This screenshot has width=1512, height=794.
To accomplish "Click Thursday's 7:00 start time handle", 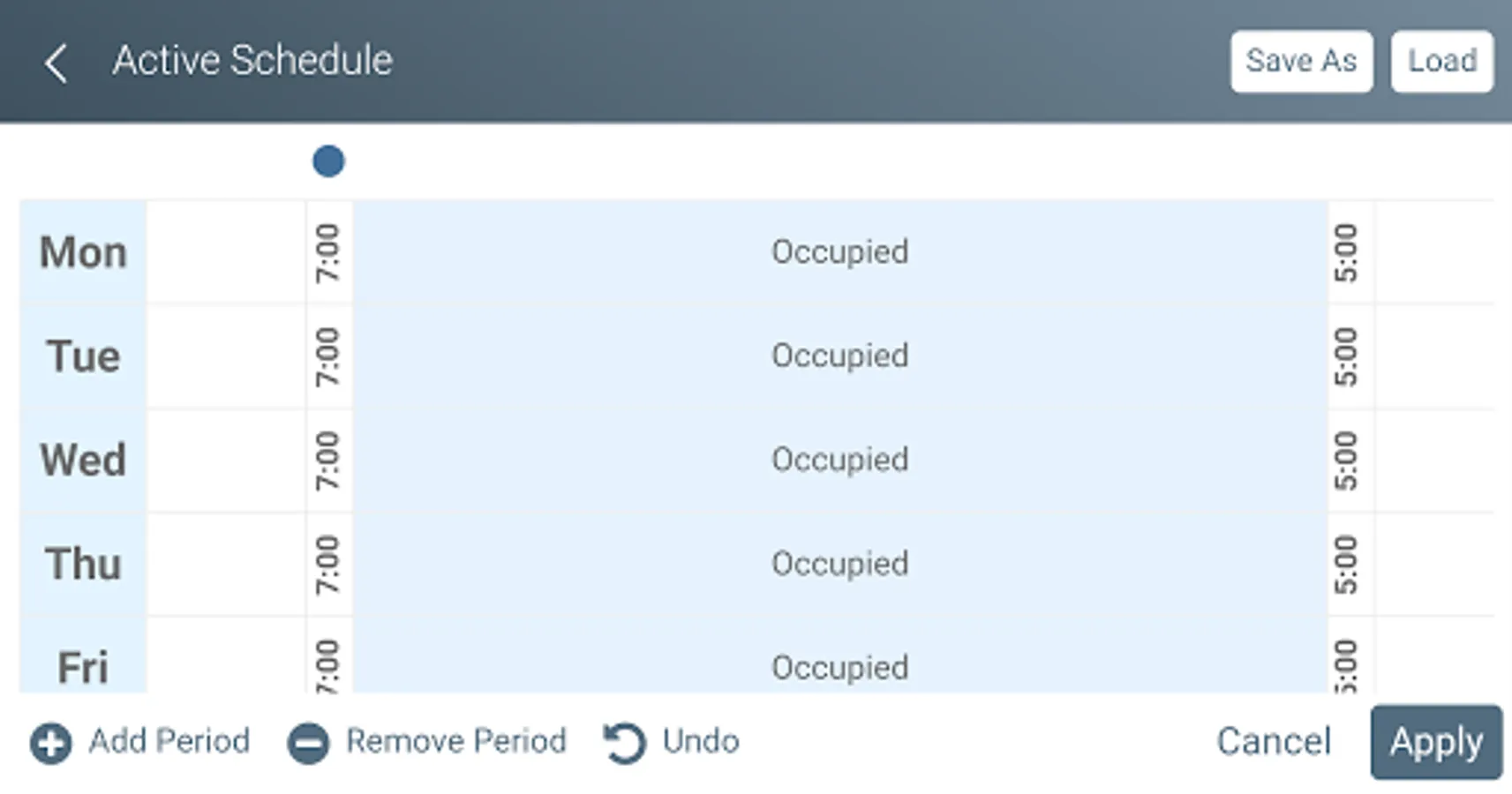I will [328, 565].
